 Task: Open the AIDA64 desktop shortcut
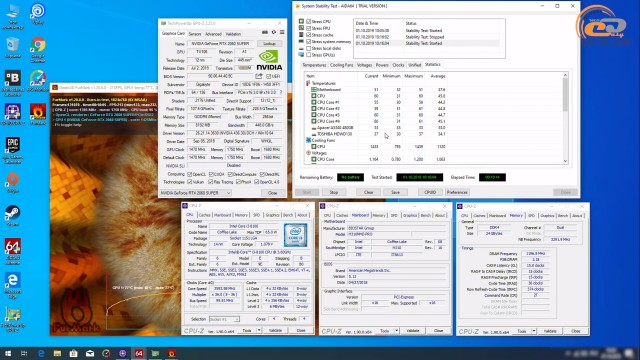13,251
